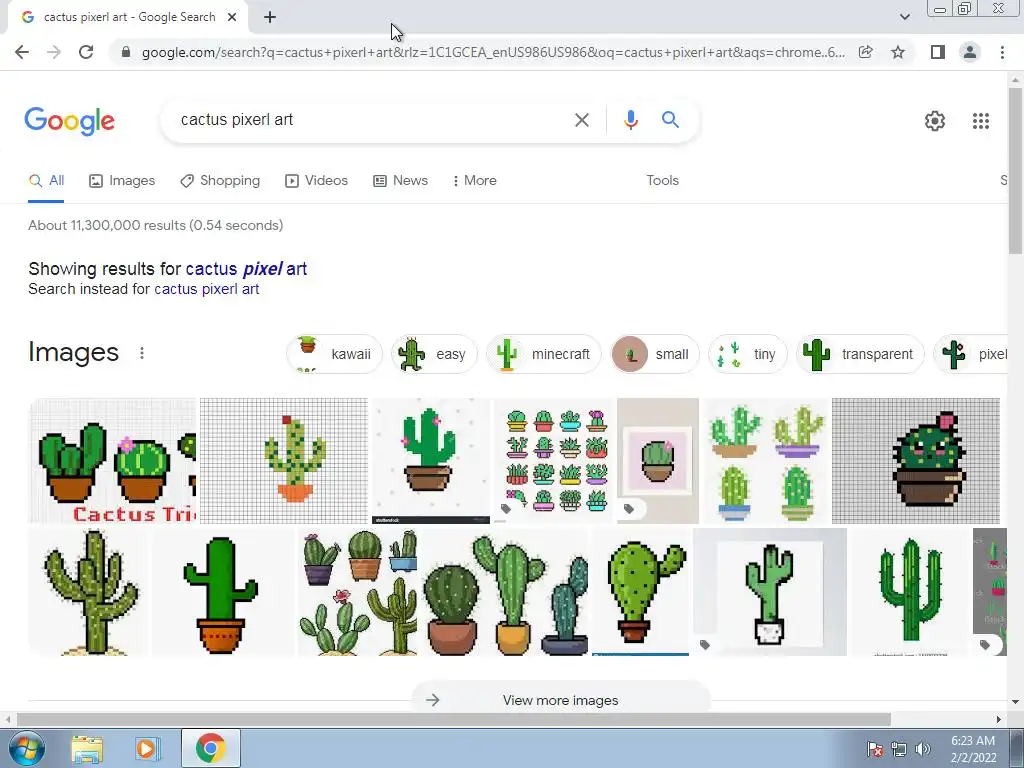Open the framed small cactus thumbnail
Image resolution: width=1024 pixels, height=768 pixels.
tap(658, 461)
